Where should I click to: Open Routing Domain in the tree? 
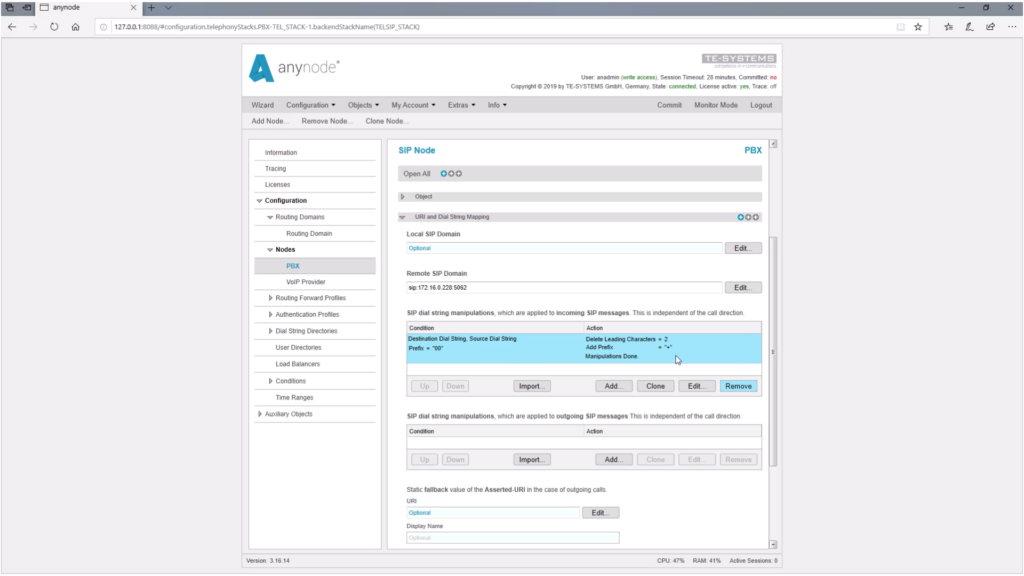point(309,234)
